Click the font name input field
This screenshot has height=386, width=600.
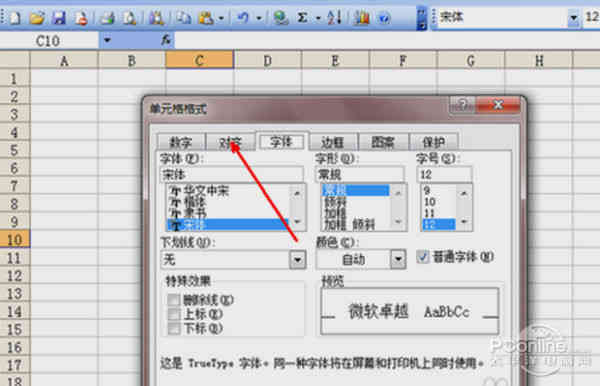click(x=232, y=174)
